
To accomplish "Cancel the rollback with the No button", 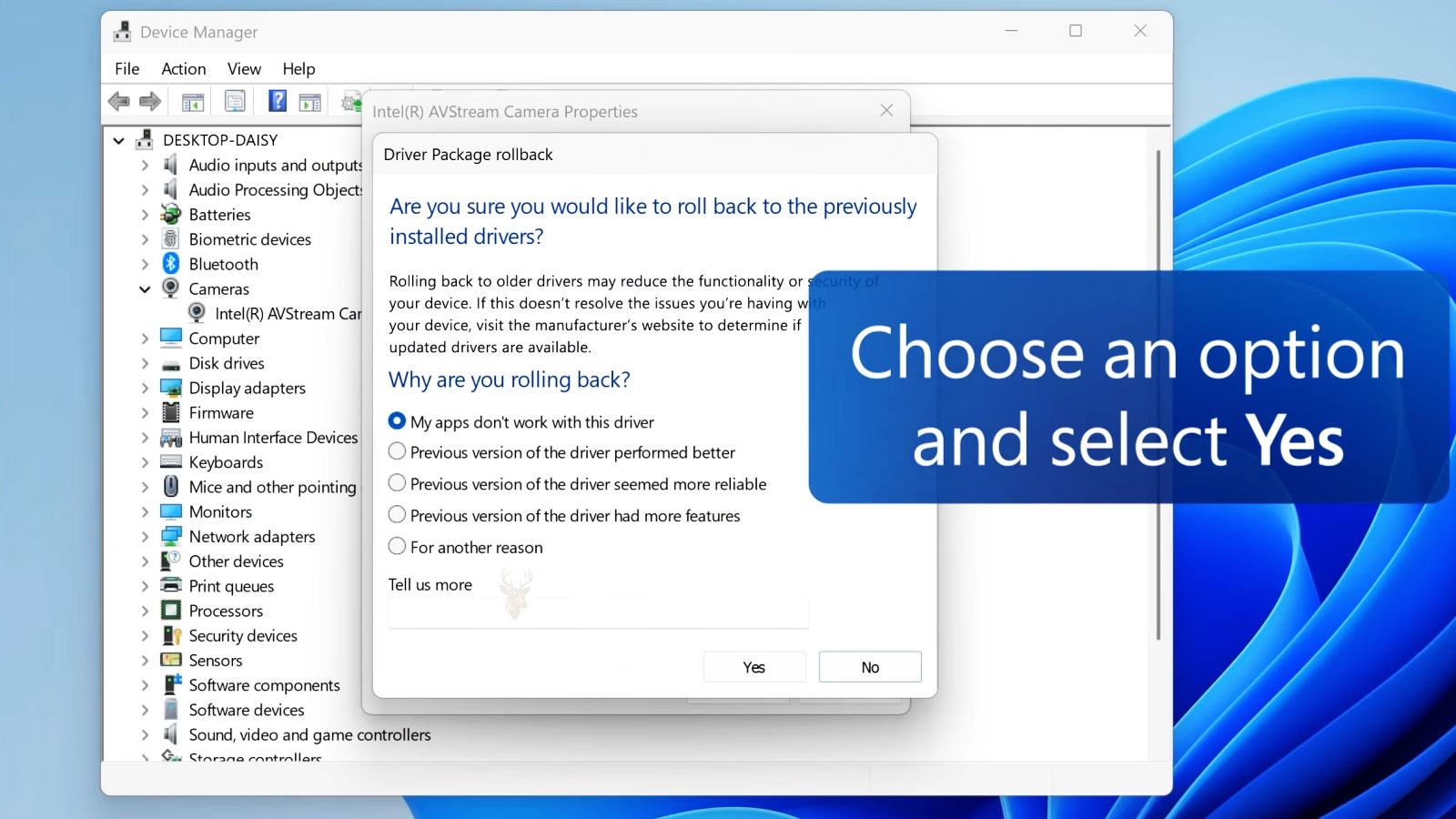I will point(870,667).
